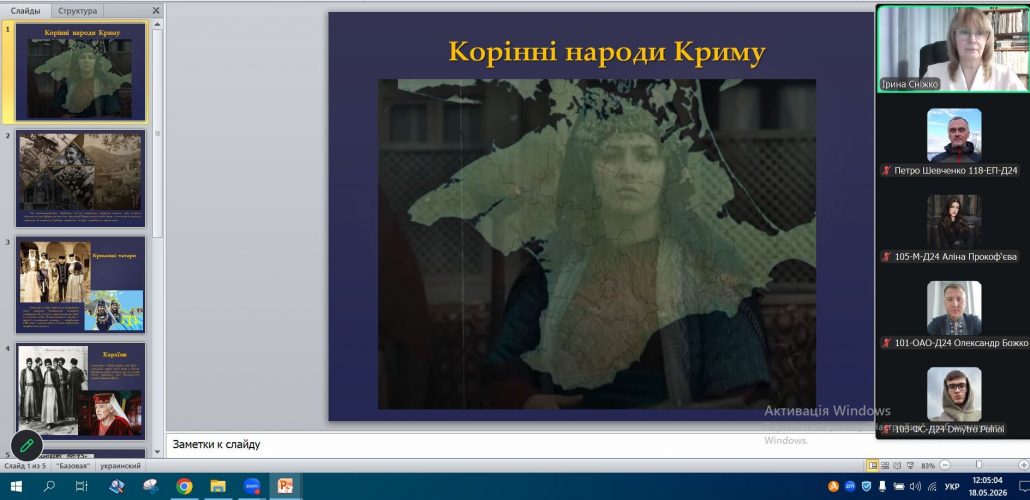
Task: Click the украинский language status entry
Action: pos(120,466)
